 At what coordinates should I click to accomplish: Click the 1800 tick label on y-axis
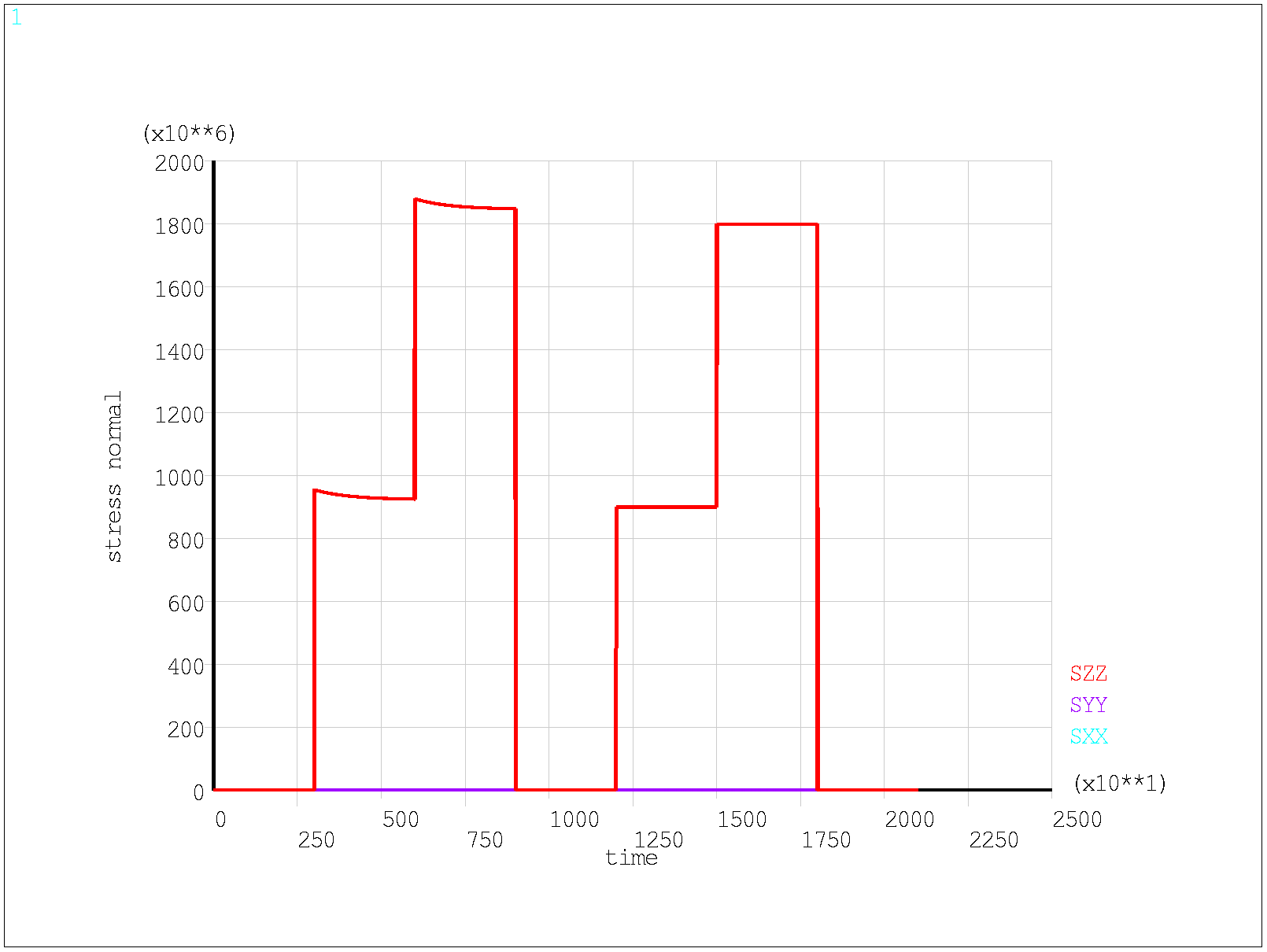pyautogui.click(x=179, y=227)
